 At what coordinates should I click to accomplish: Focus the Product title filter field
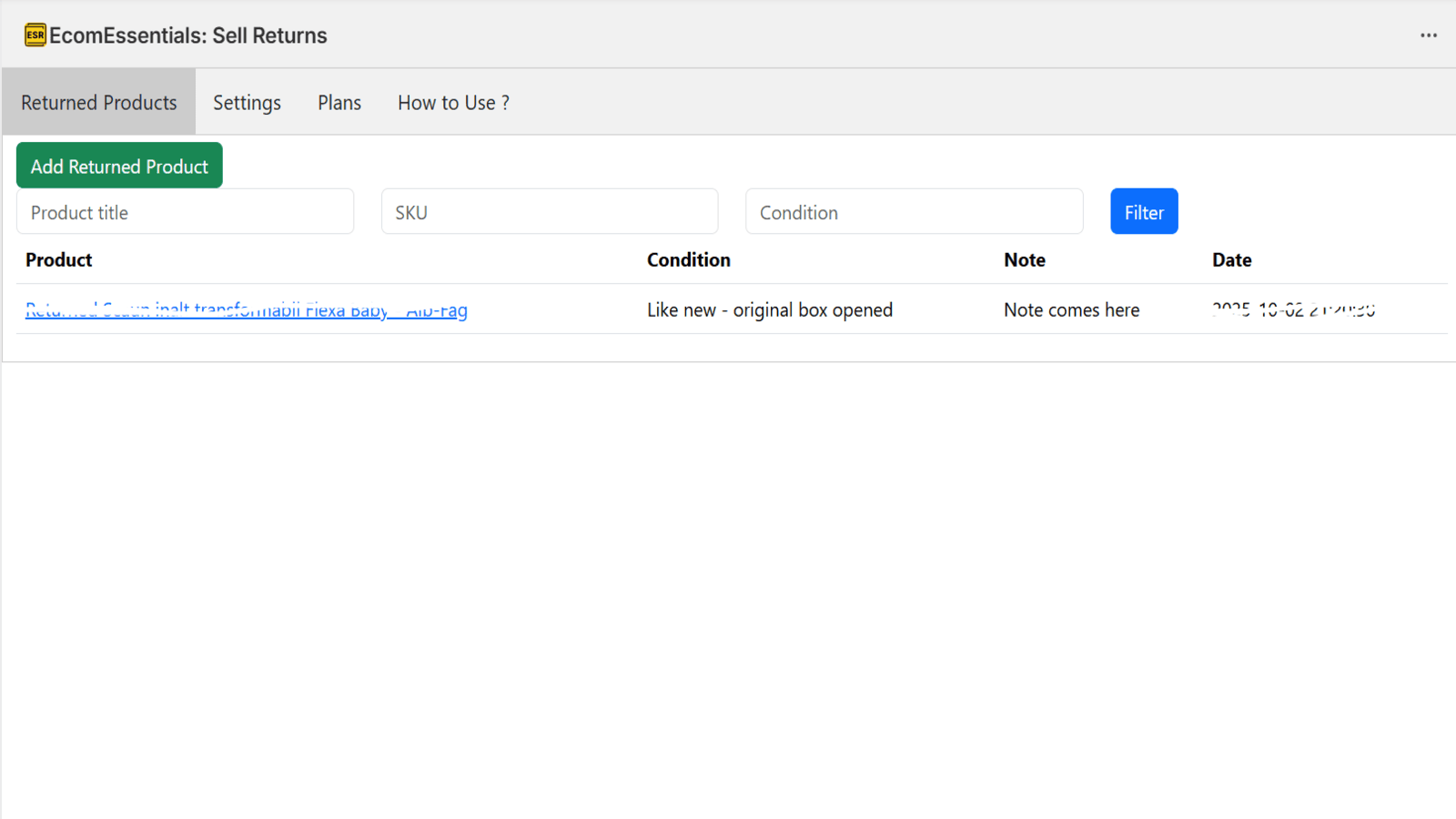tap(185, 212)
